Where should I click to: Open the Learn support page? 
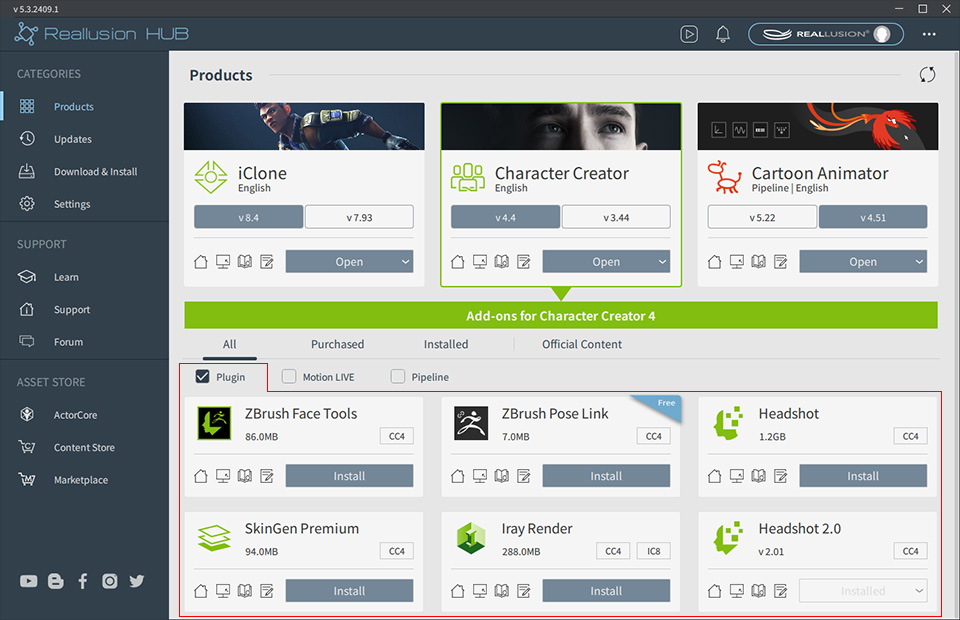click(66, 277)
